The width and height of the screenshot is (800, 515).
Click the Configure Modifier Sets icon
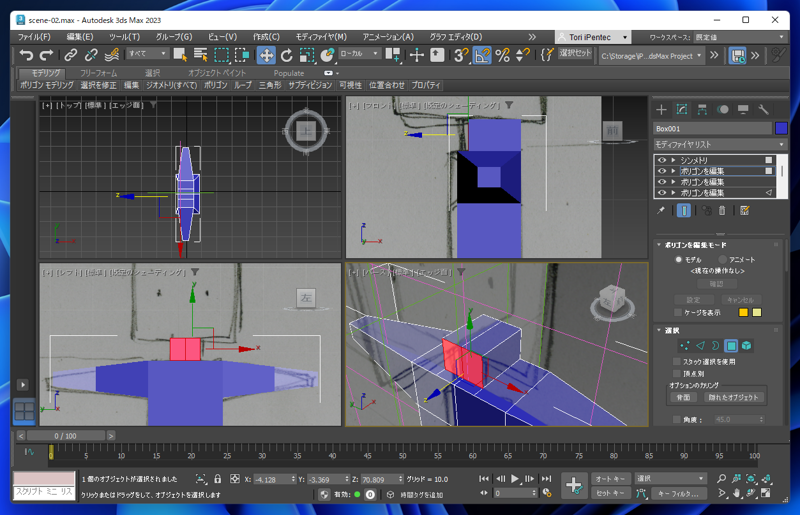point(745,210)
